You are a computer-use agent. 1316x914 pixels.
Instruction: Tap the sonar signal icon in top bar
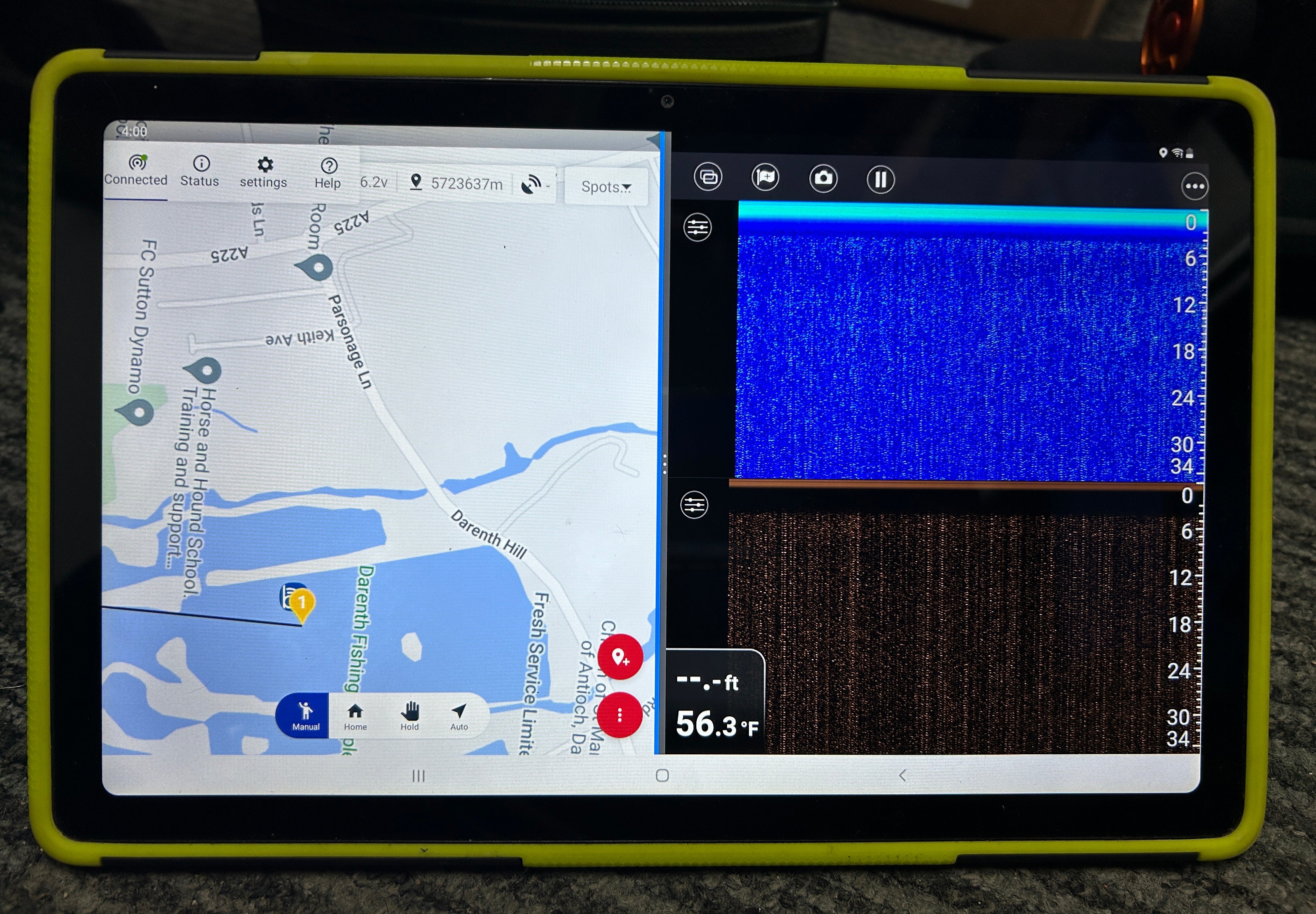tap(532, 184)
